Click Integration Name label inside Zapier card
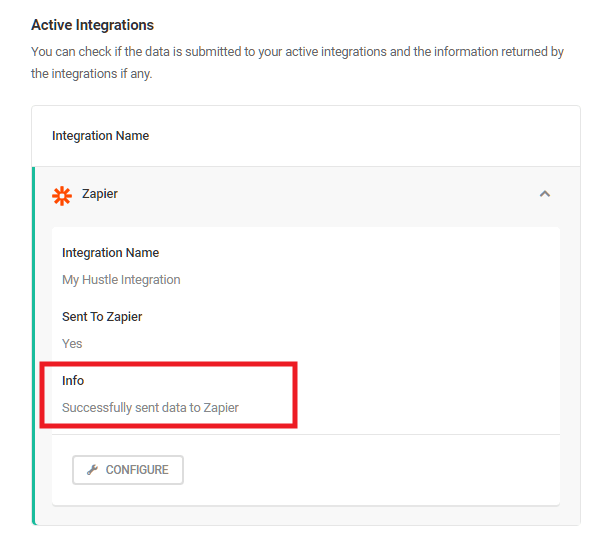 point(110,253)
